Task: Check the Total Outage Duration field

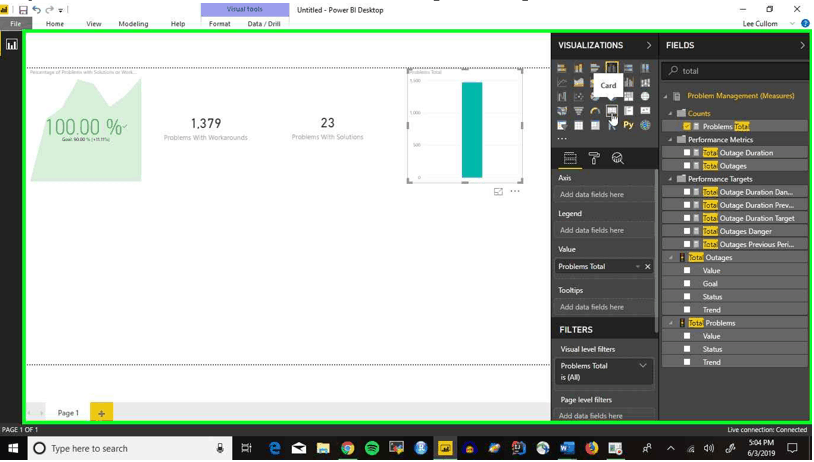Action: coord(687,153)
